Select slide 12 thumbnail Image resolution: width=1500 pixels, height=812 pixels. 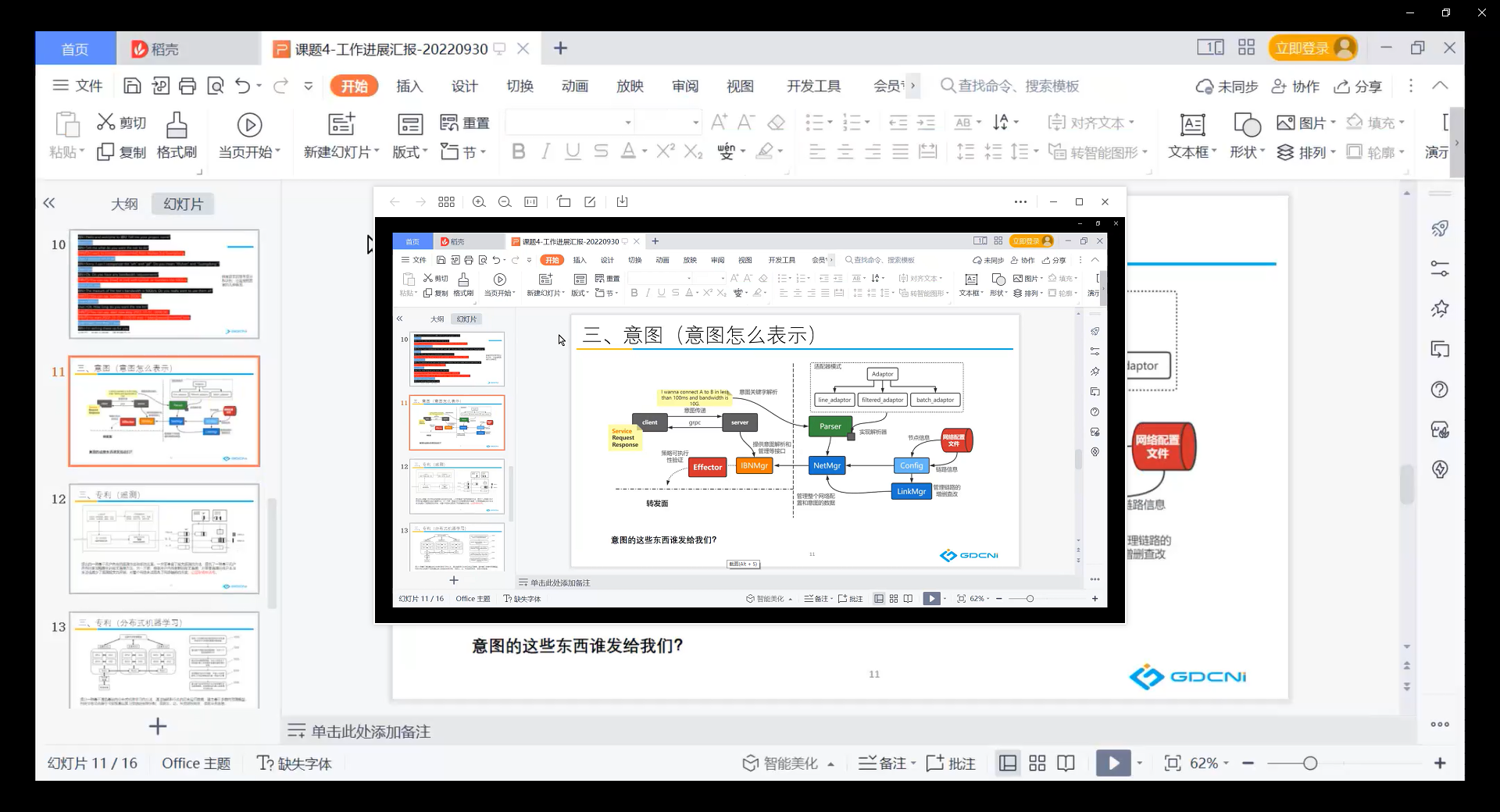pos(164,539)
